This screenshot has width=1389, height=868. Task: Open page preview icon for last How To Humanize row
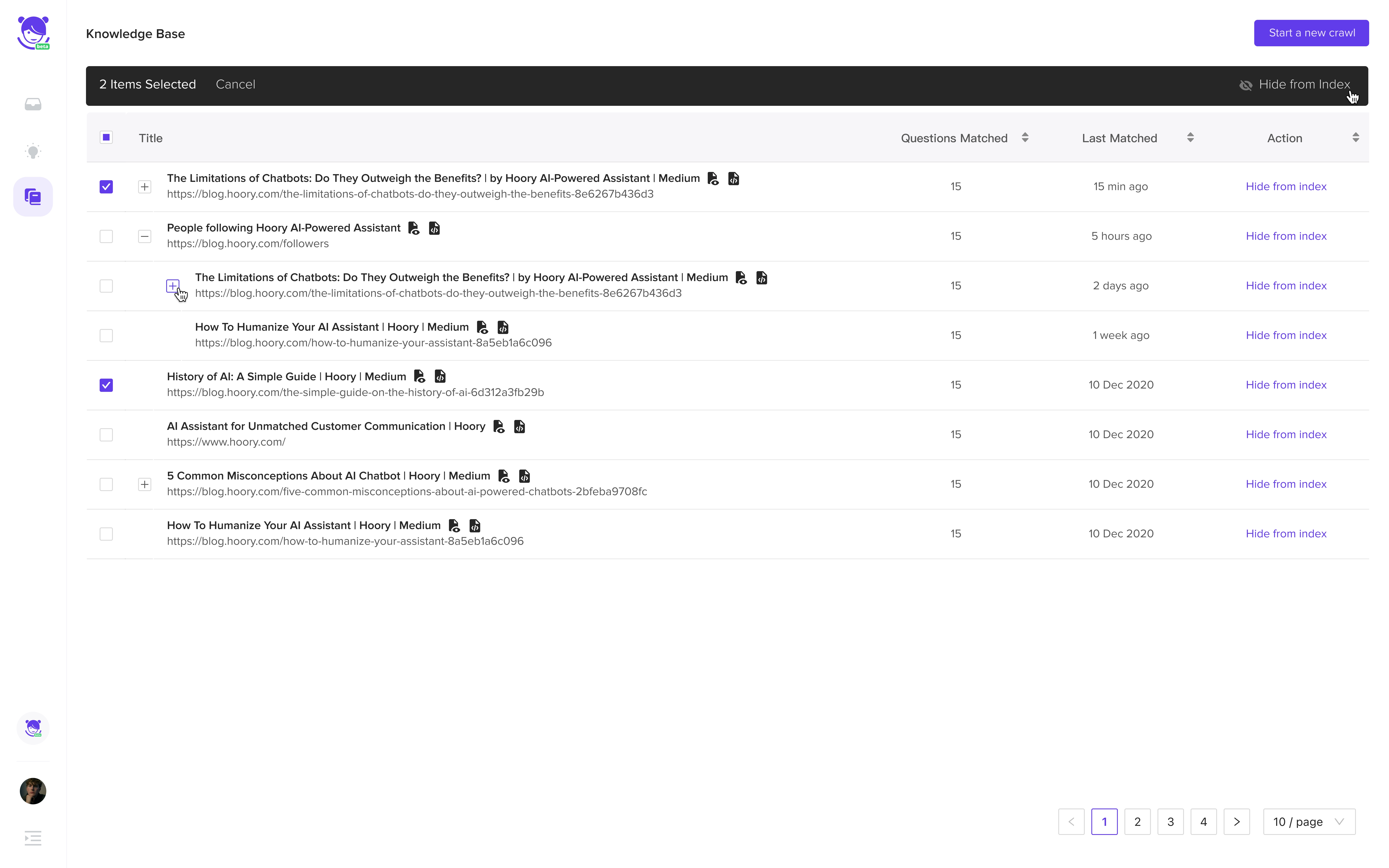click(x=454, y=526)
